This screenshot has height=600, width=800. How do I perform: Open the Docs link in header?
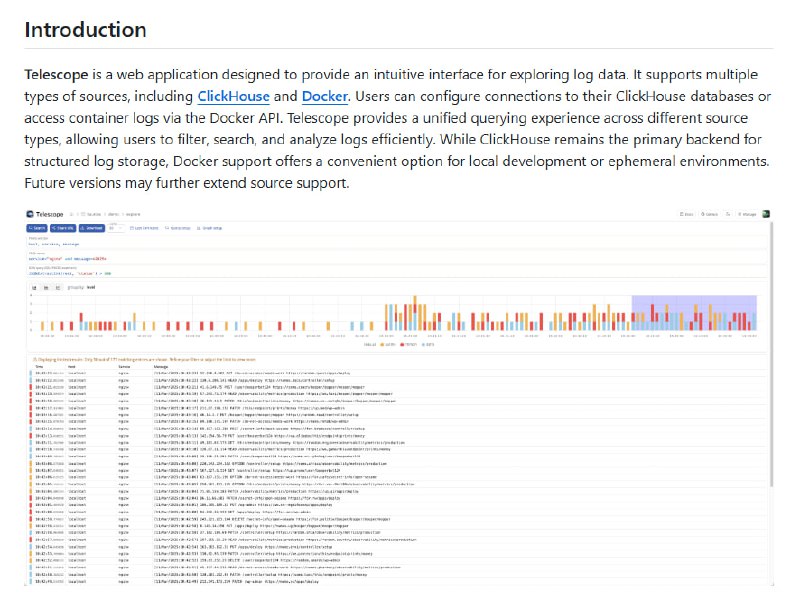click(x=686, y=214)
